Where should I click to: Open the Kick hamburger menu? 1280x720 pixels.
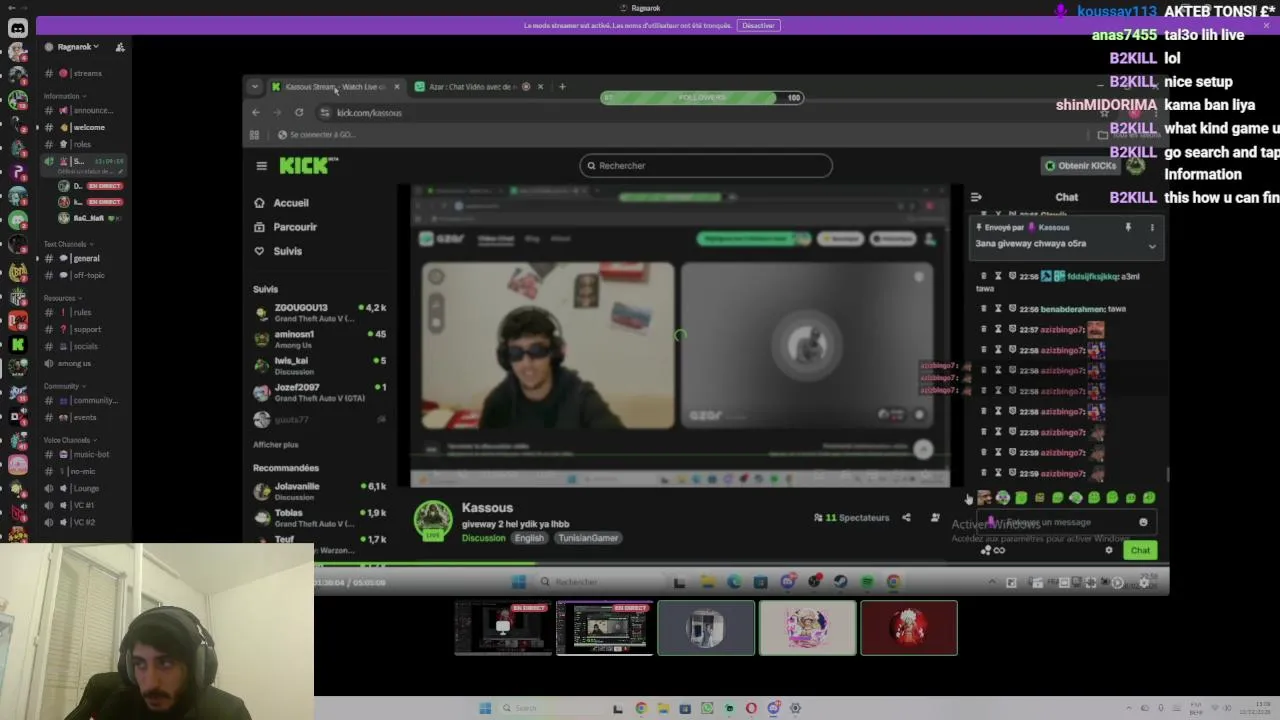pyautogui.click(x=261, y=166)
